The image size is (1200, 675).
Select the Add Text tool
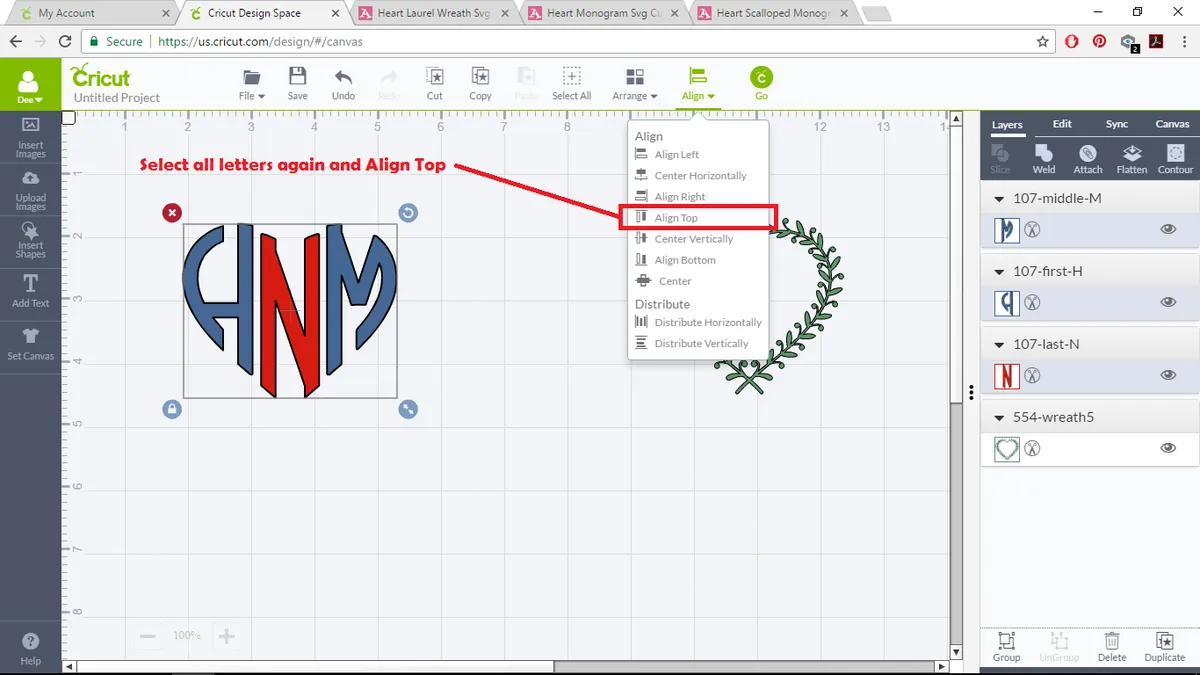(31, 291)
